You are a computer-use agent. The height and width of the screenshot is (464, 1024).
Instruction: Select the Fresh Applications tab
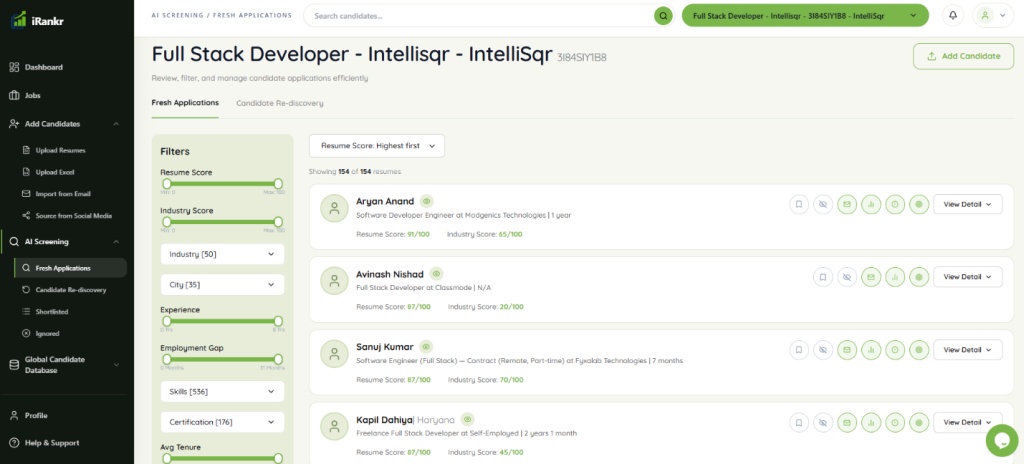185,103
